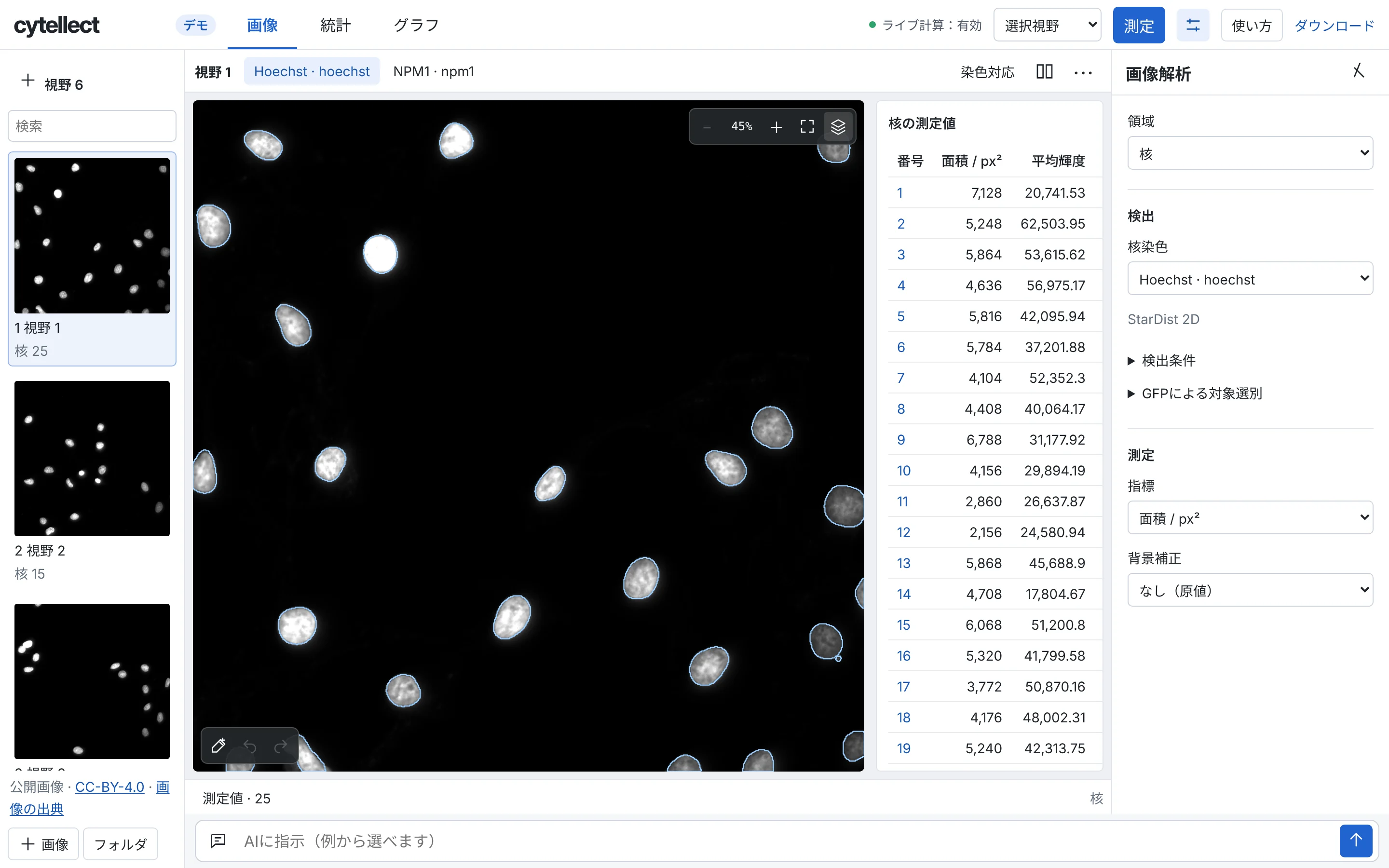Open fullscreen view of the image
The height and width of the screenshot is (868, 1389).
tap(807, 127)
